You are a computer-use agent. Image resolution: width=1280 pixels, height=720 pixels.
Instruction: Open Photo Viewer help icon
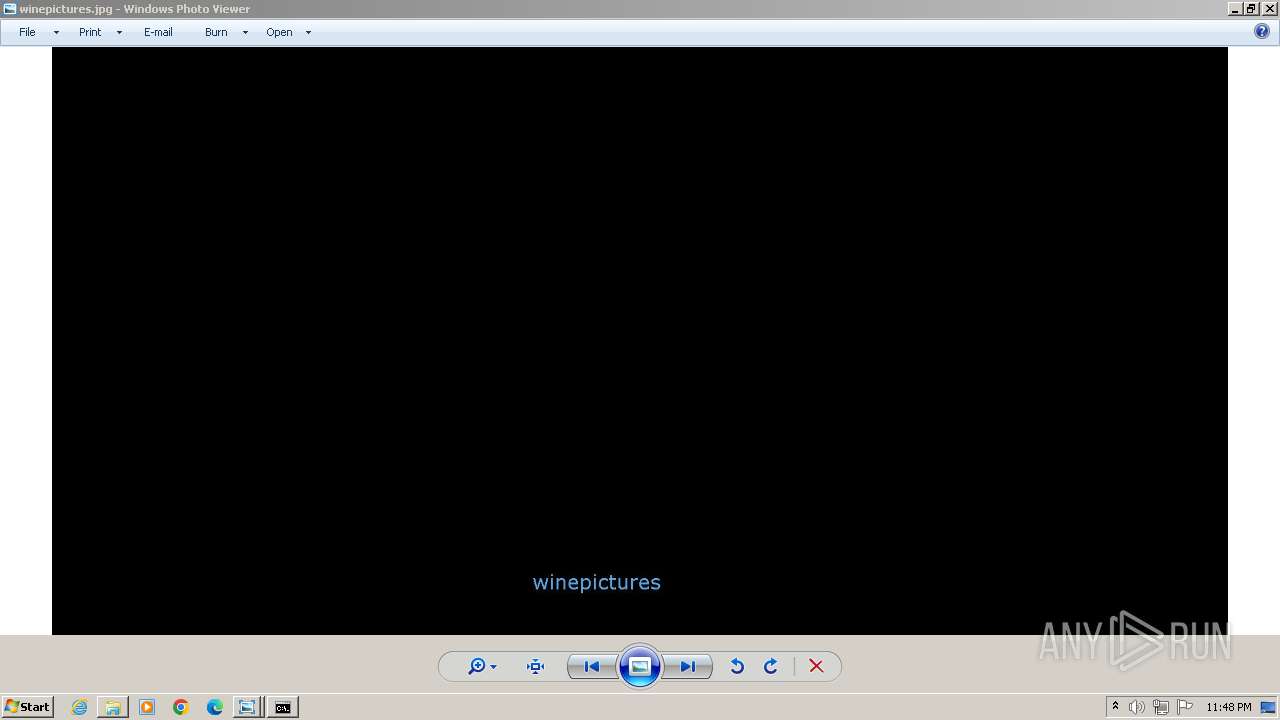point(1262,32)
